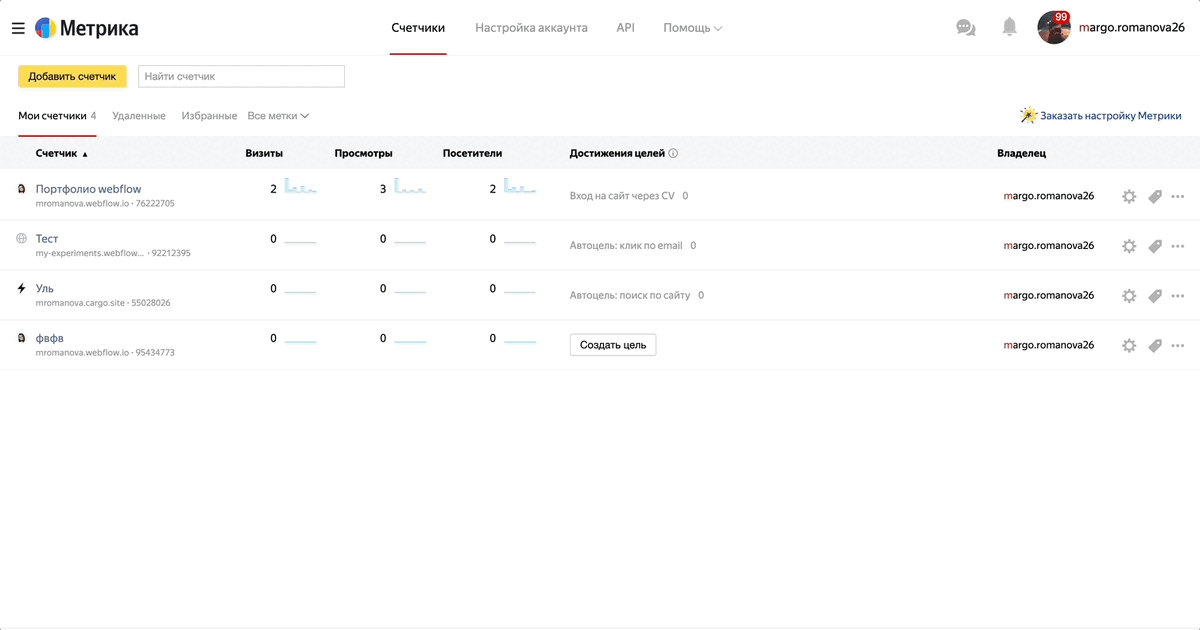Screen dimensions: 1200x630
Task: Click owner margo.romanova26 in Тест row
Action: point(1049,246)
